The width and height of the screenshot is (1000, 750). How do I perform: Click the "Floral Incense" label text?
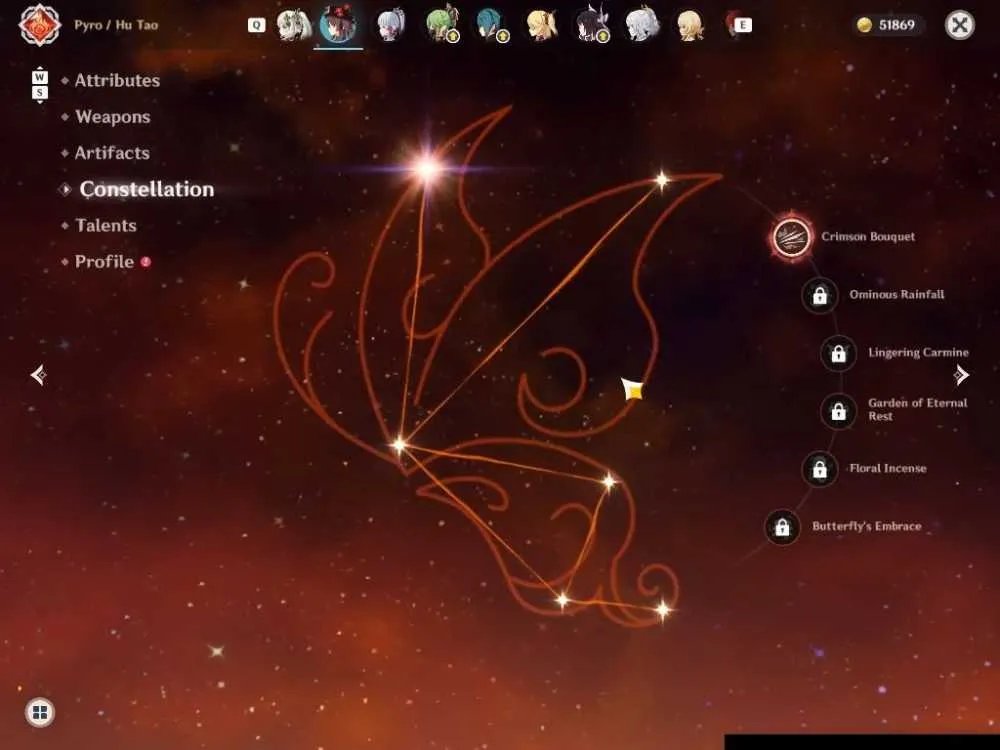pyautogui.click(x=888, y=468)
